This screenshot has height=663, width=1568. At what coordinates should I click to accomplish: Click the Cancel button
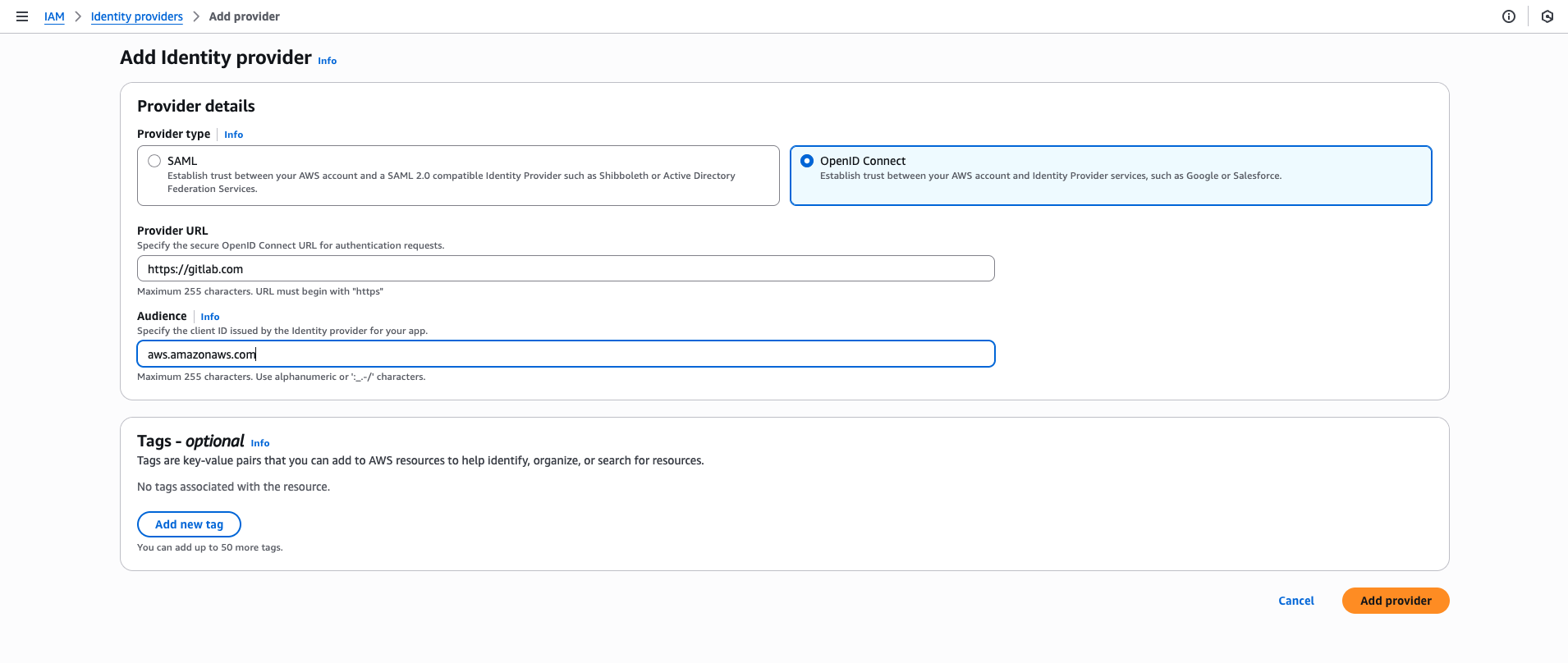tap(1295, 601)
